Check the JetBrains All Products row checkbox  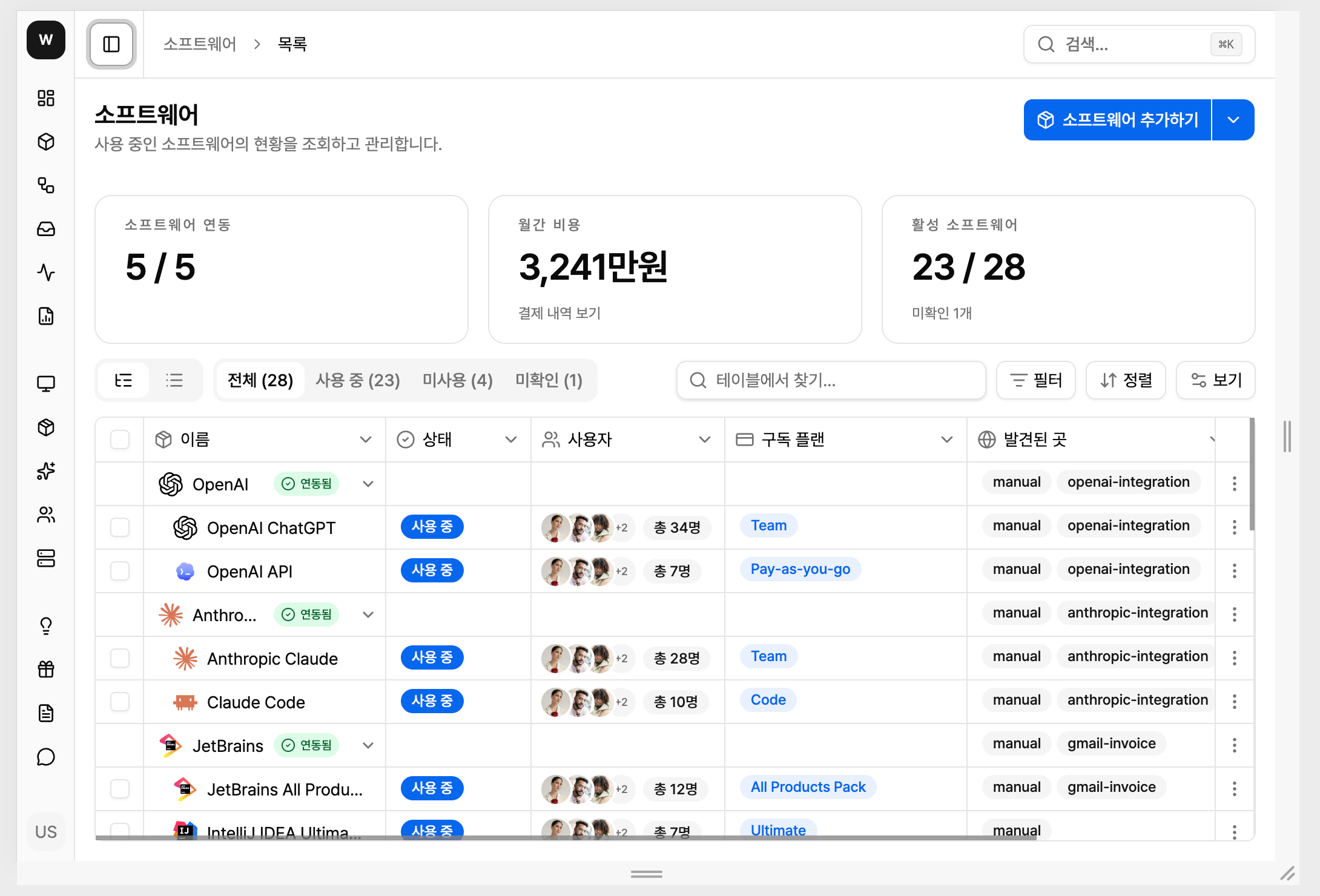(x=120, y=789)
